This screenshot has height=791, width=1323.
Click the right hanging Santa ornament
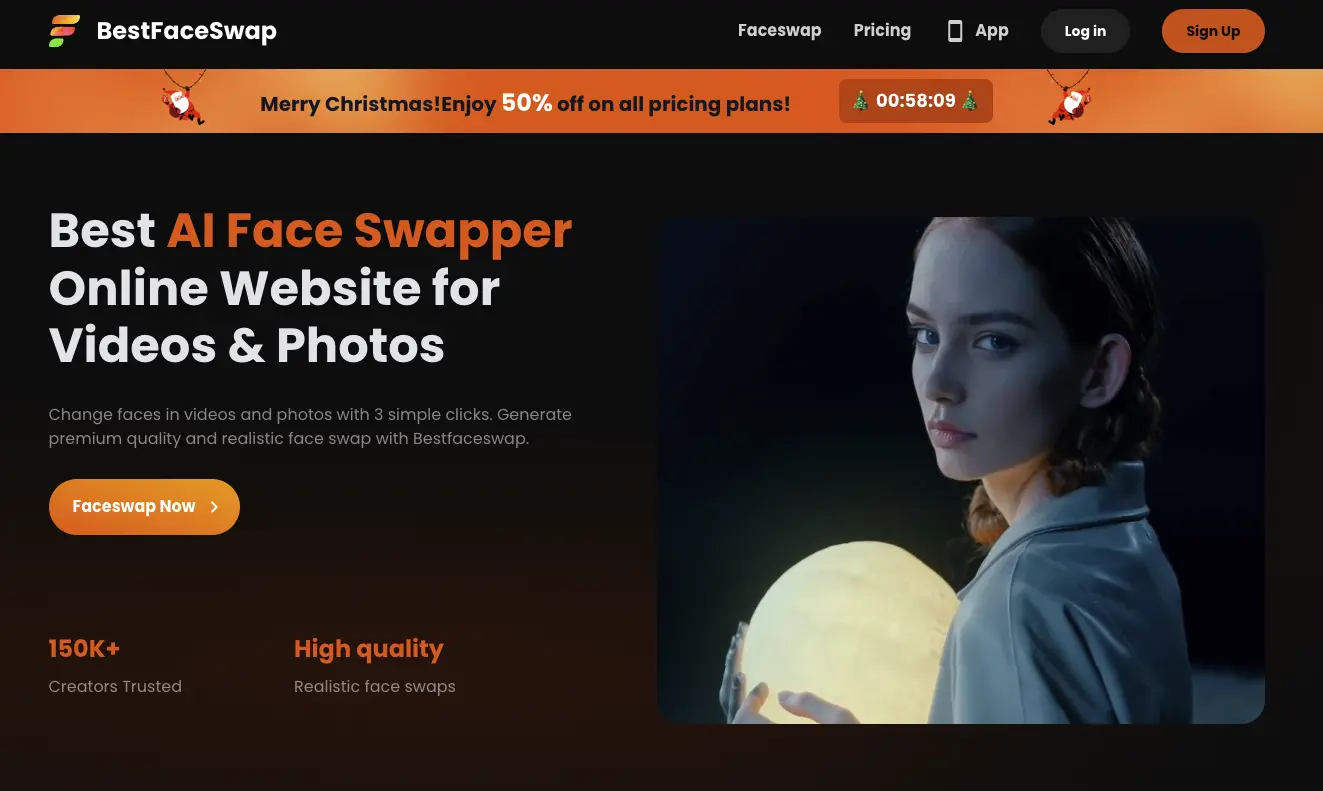point(1069,101)
